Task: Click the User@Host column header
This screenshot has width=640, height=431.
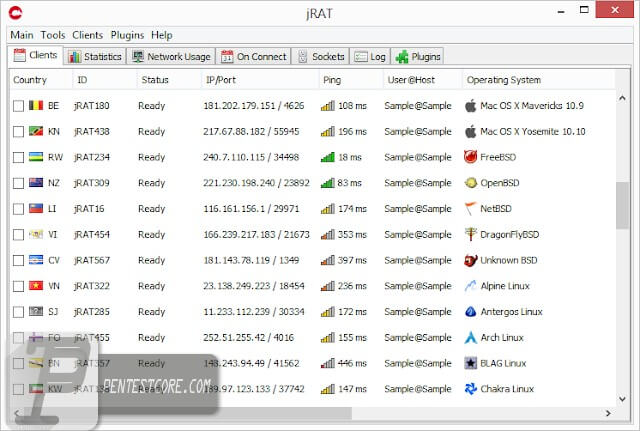Action: pos(422,80)
